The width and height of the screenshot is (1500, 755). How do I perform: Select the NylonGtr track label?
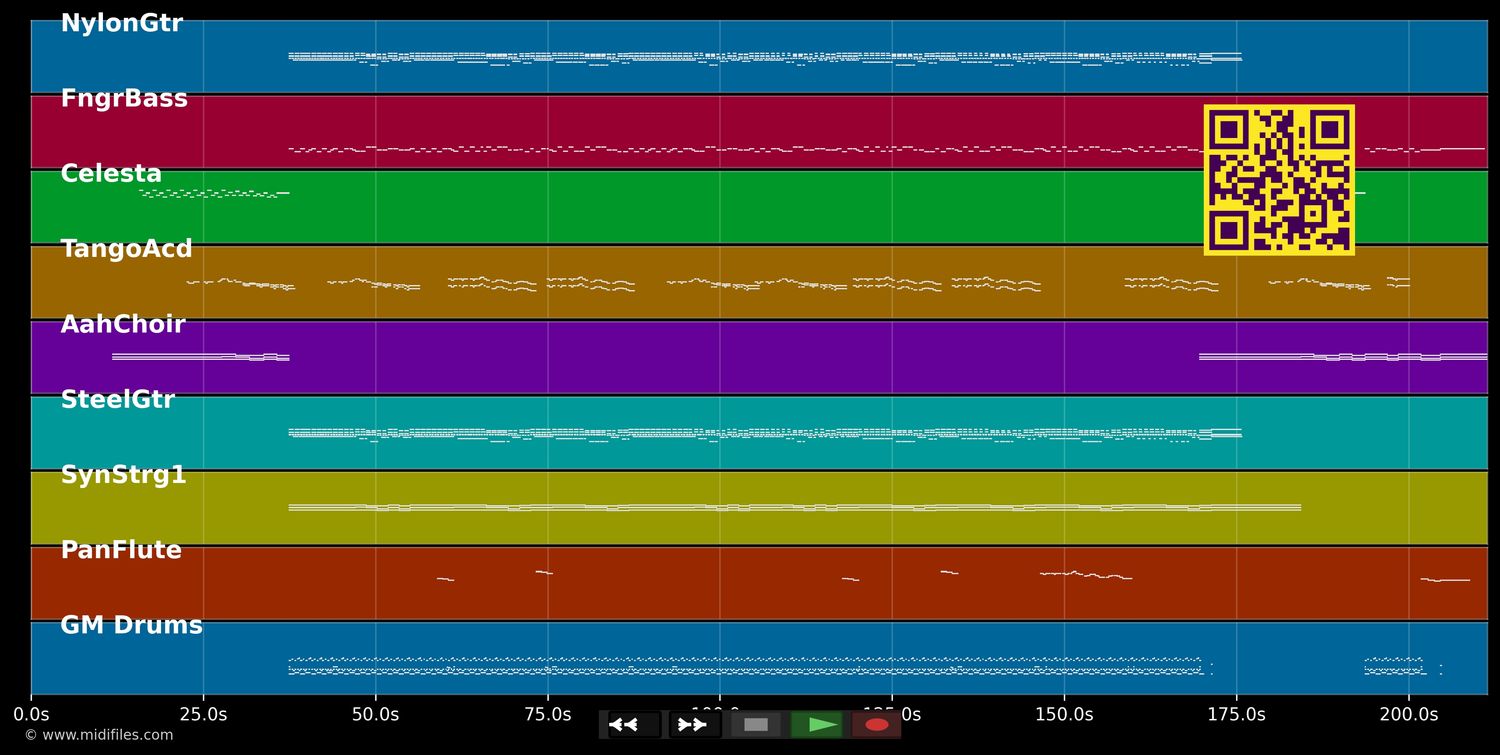121,24
